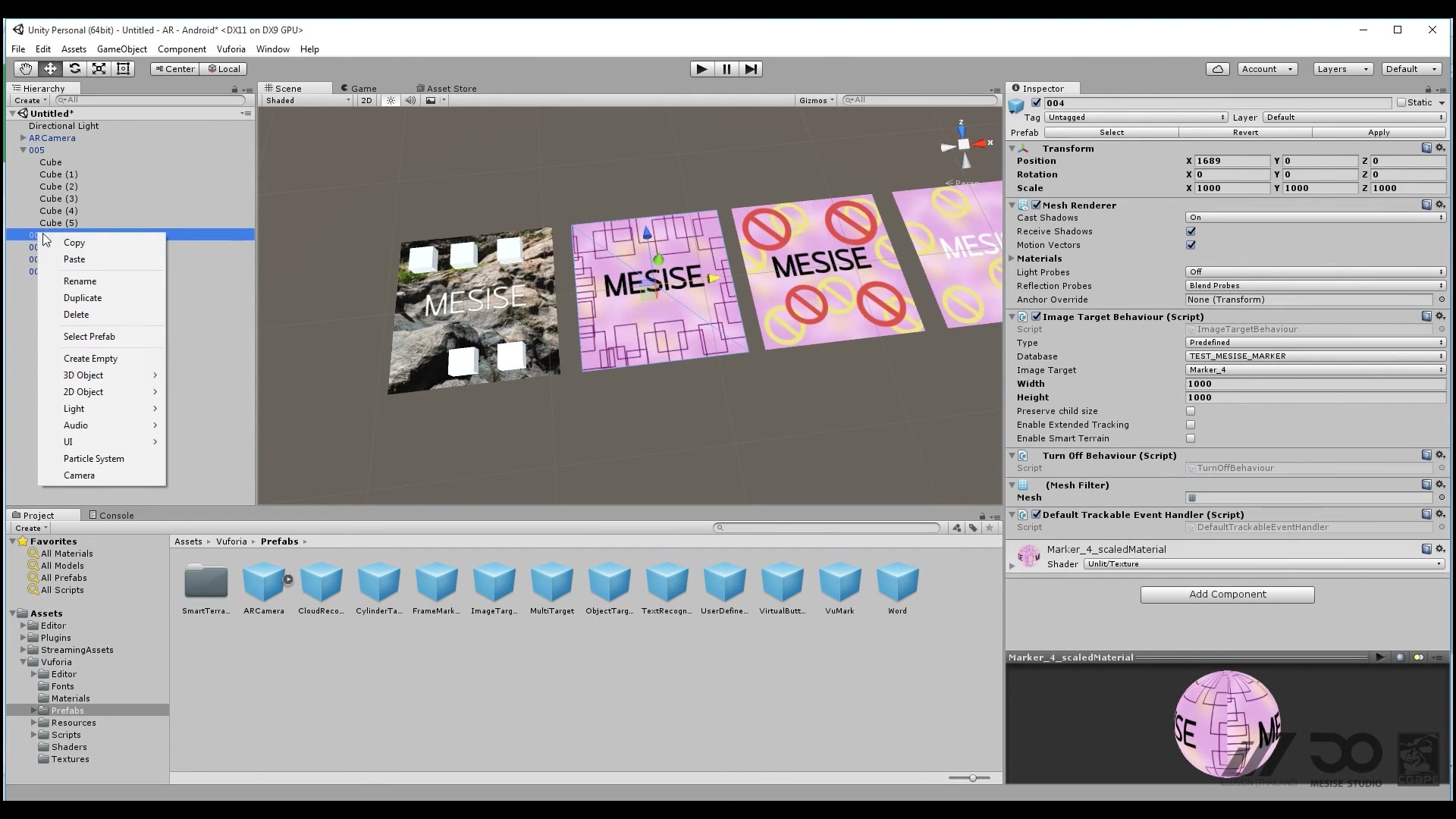
Task: Toggle Static checkbox in Inspector
Action: (x=1401, y=102)
